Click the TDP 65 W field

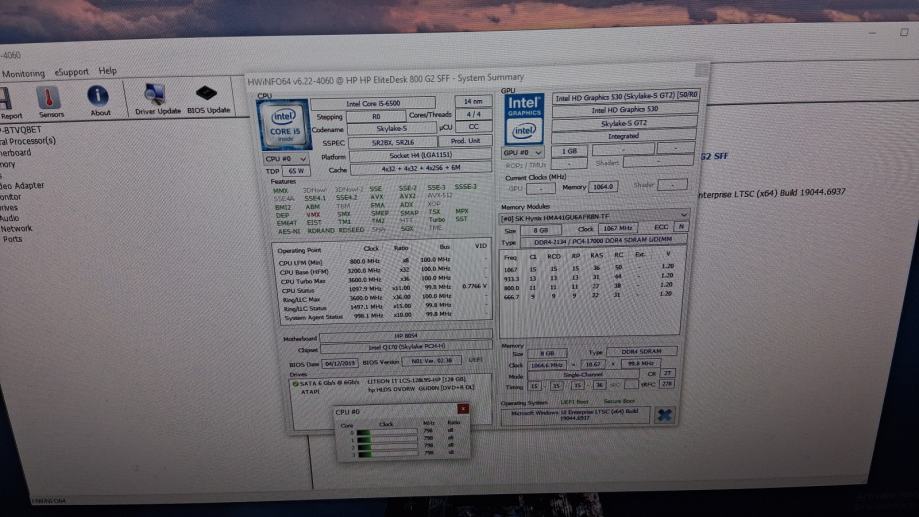[297, 171]
